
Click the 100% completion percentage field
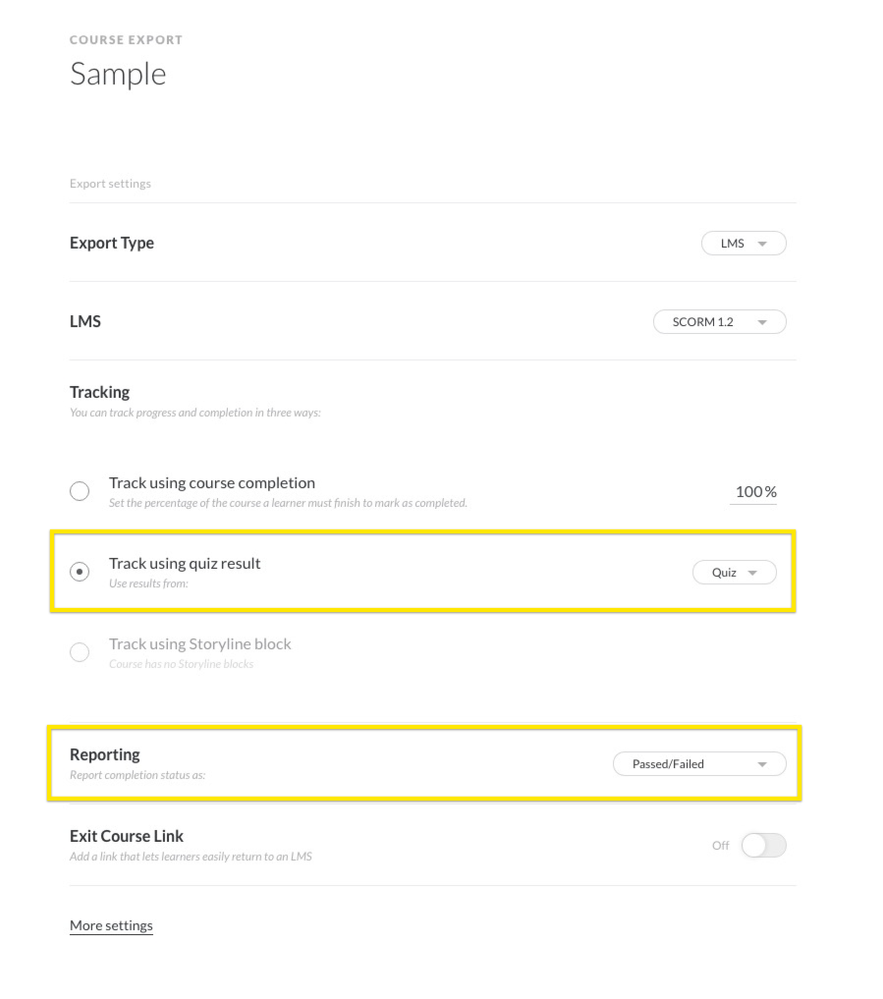point(755,492)
